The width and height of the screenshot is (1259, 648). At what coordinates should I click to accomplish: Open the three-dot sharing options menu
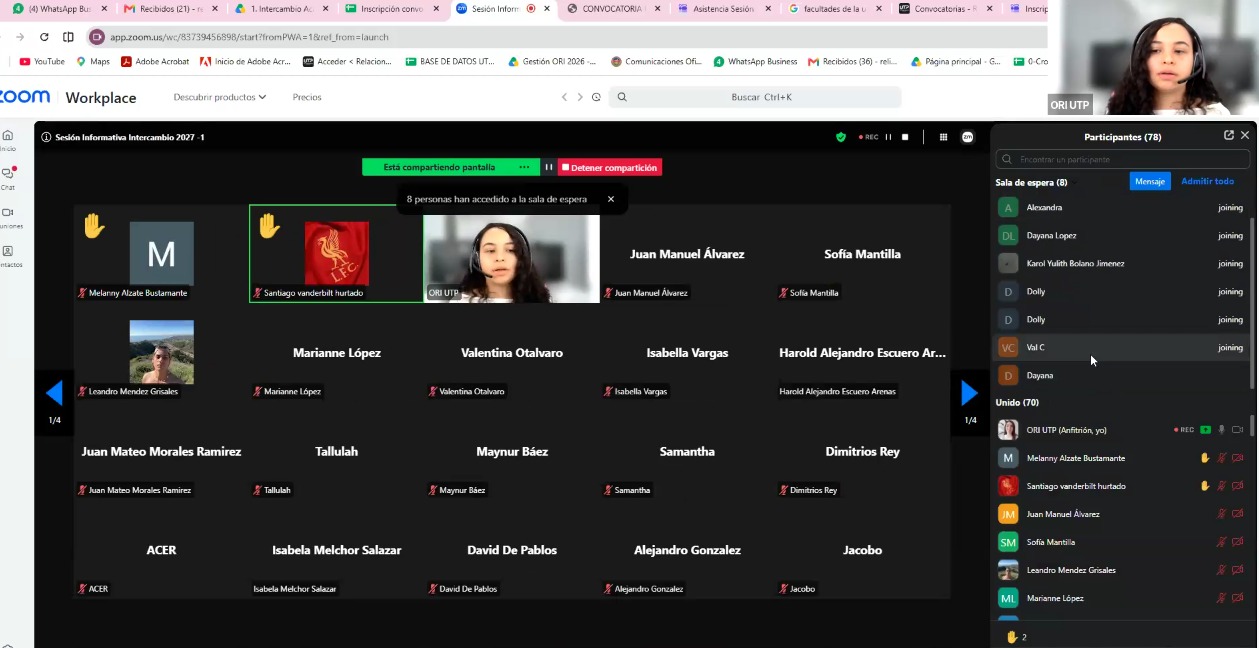click(x=524, y=167)
